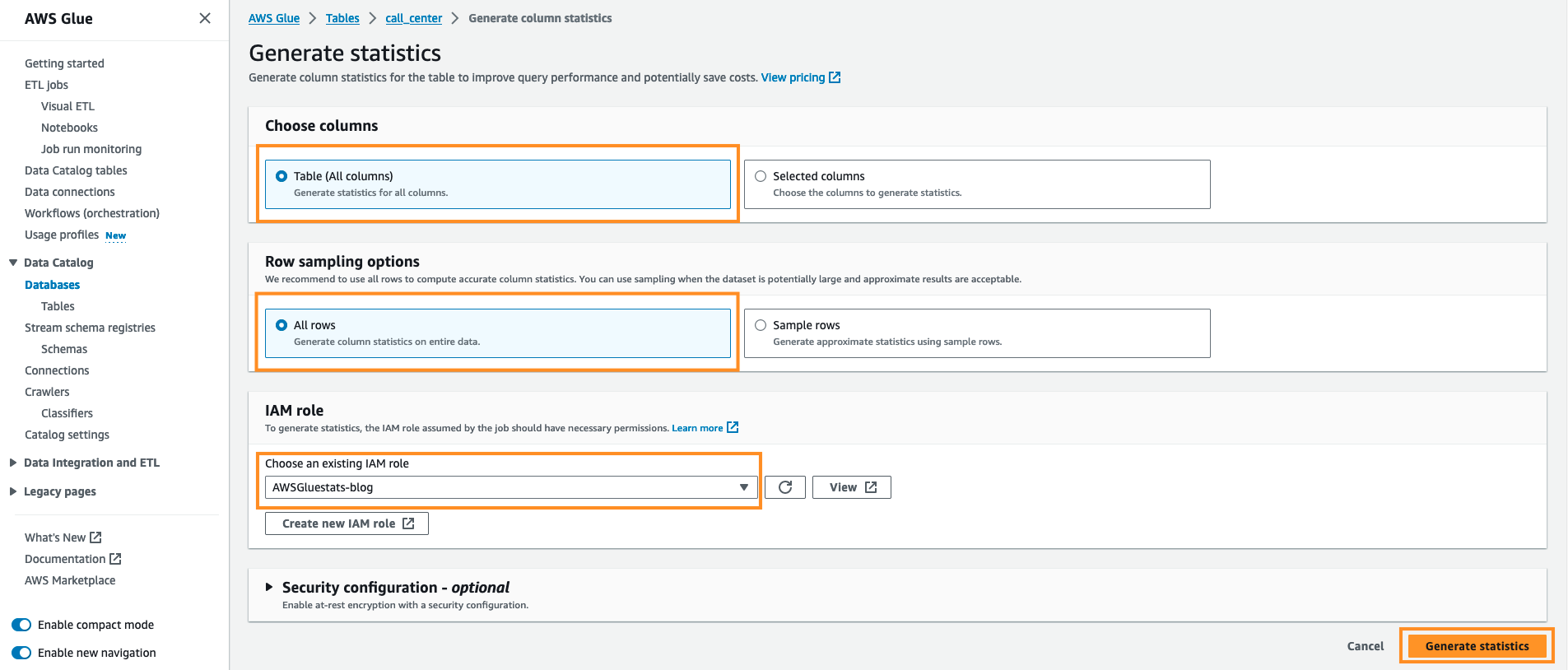Click external link icon beside Learn more
This screenshot has width=1568, height=670.
pyautogui.click(x=733, y=427)
